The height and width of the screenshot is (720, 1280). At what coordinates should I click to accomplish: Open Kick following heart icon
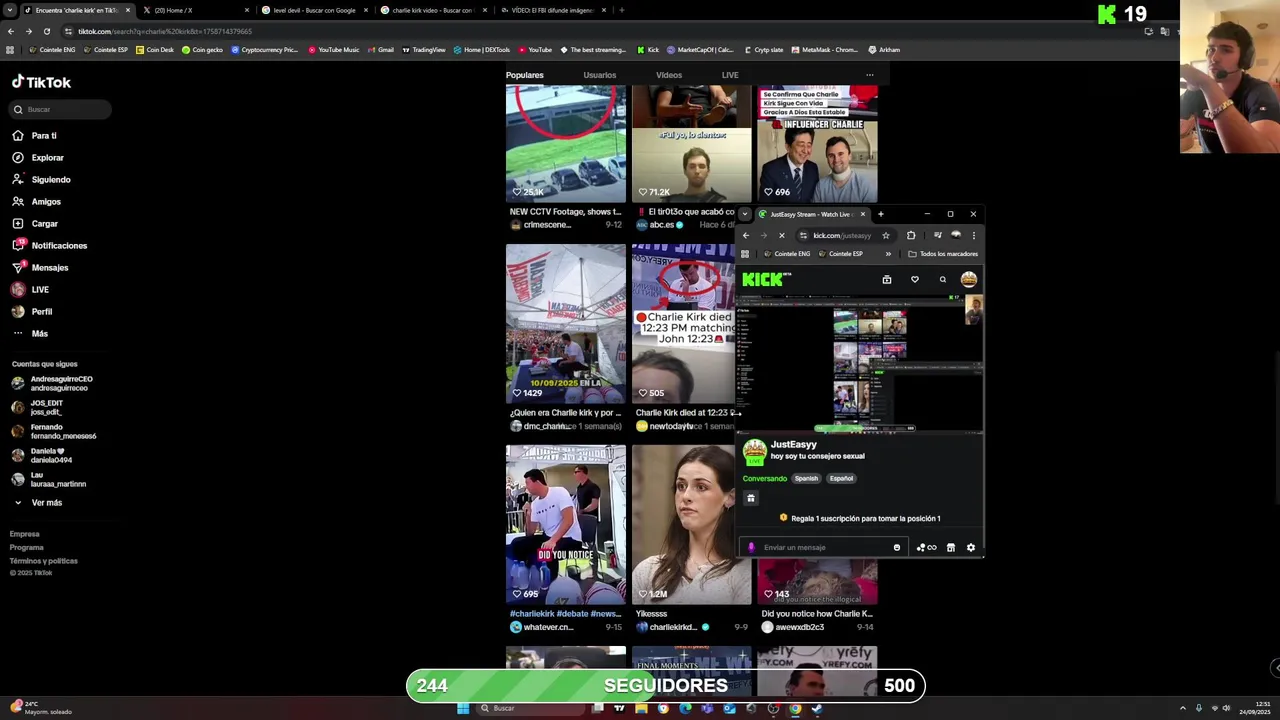(914, 280)
